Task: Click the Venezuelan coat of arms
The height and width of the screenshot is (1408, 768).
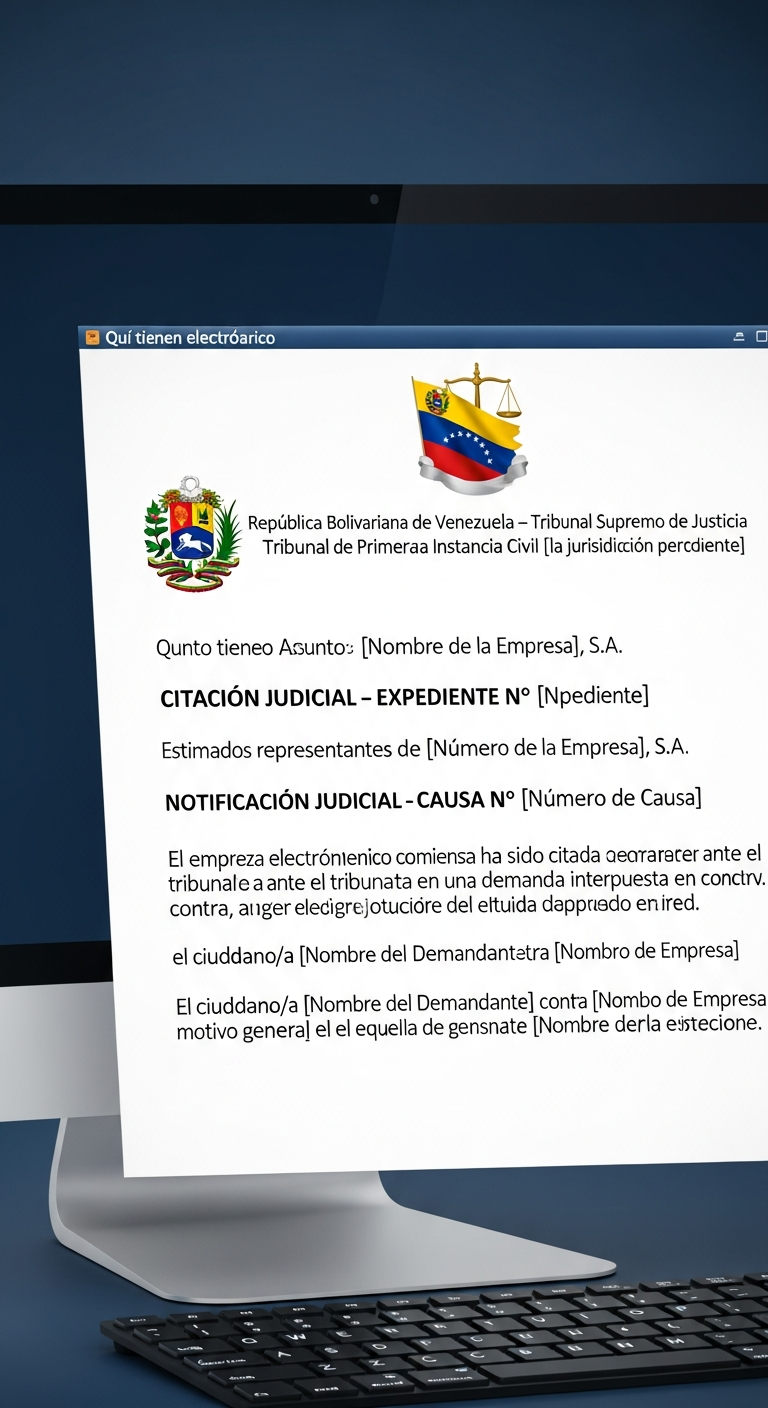Action: pyautogui.click(x=191, y=536)
